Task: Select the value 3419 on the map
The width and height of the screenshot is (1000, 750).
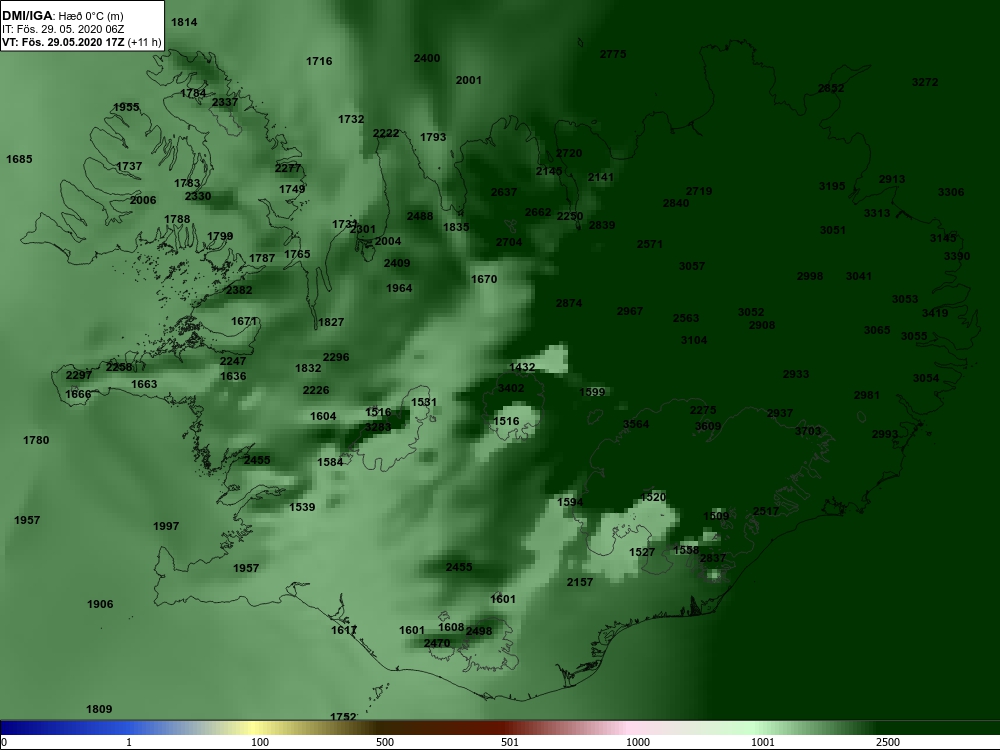Action: click(935, 313)
